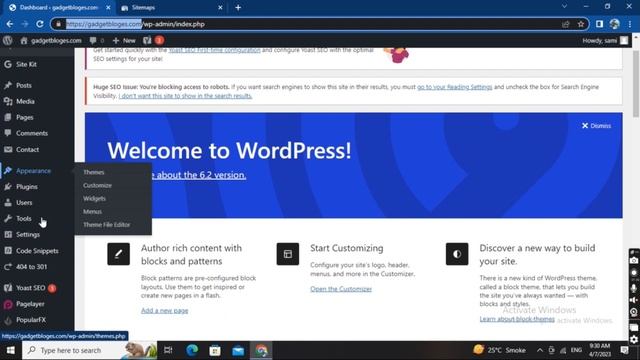Click Open the Customizer link
This screenshot has height=360, width=640.
coord(341,289)
